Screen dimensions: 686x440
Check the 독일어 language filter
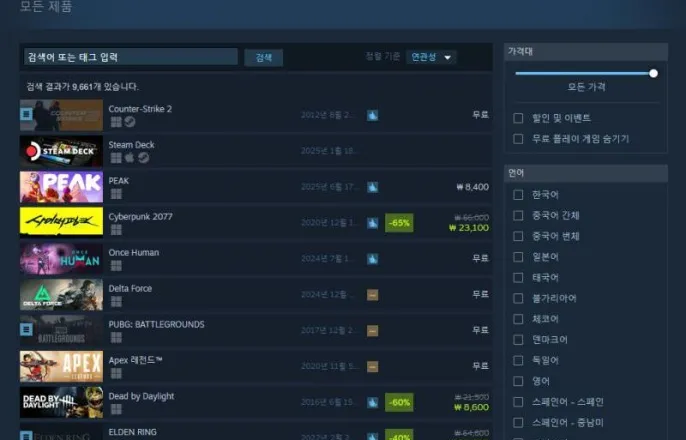[x=518, y=360]
